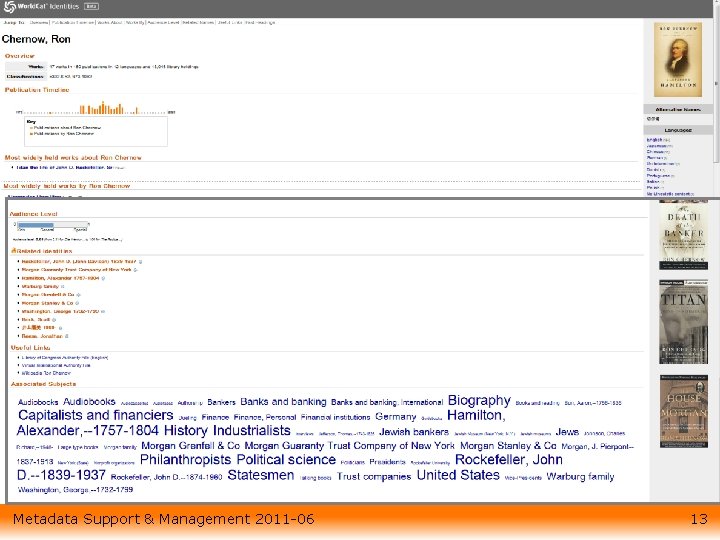Click the Beta badge in the header
This screenshot has height=540, width=720.
click(x=91, y=6)
